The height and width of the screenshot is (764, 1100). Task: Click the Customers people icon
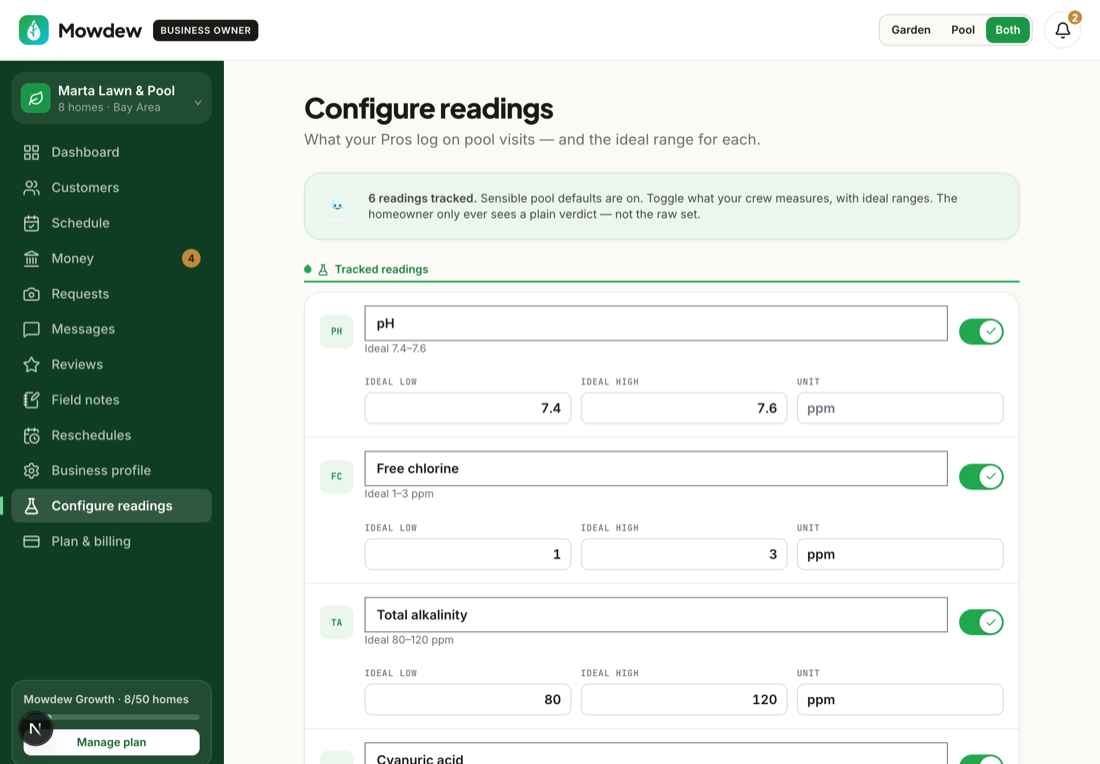pos(32,187)
